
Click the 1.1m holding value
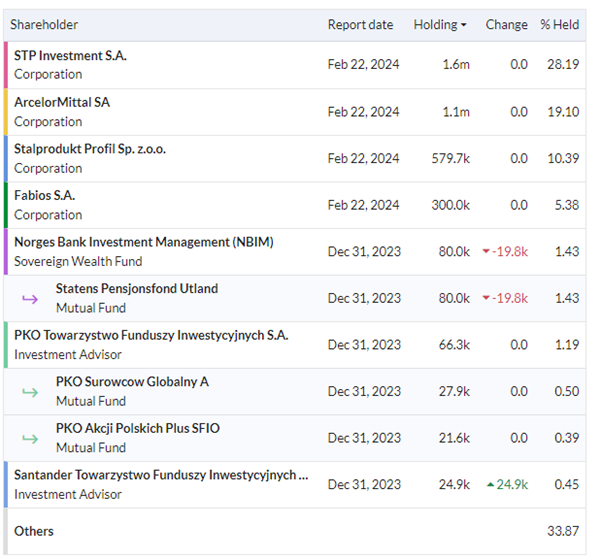pos(456,112)
